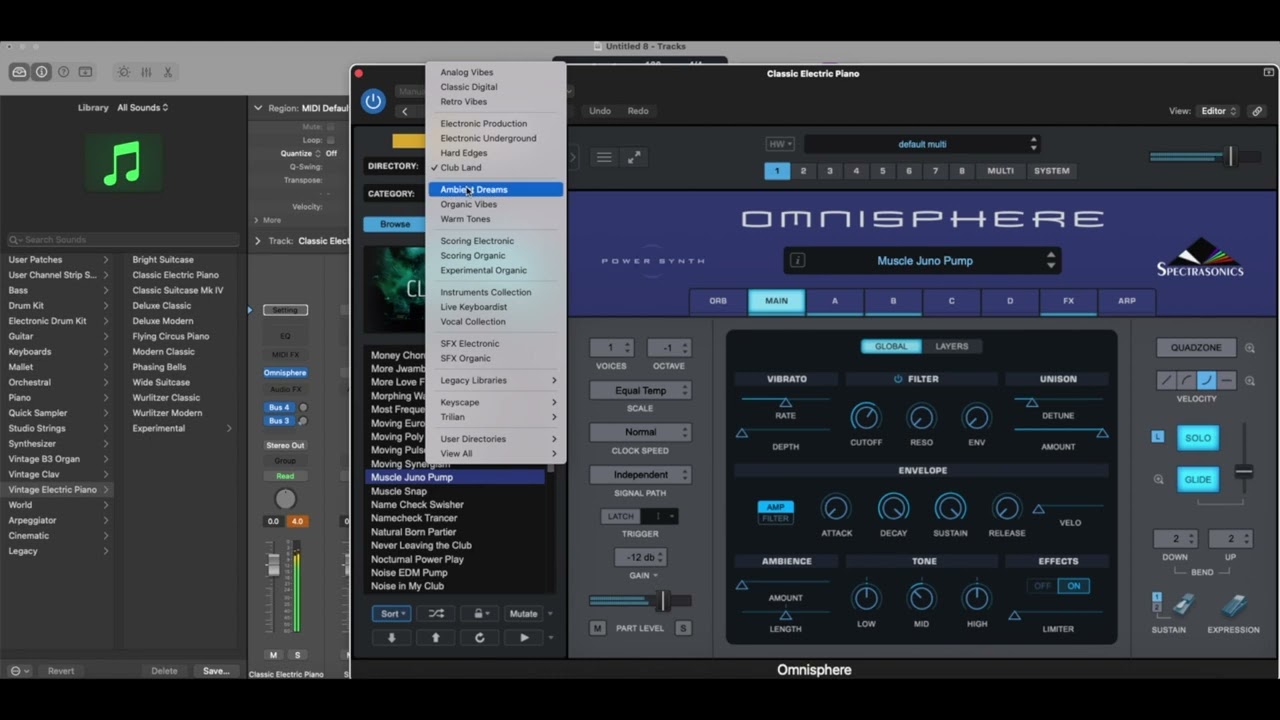This screenshot has width=1280, height=720.
Task: Click the Filter power icon
Action: 898,379
